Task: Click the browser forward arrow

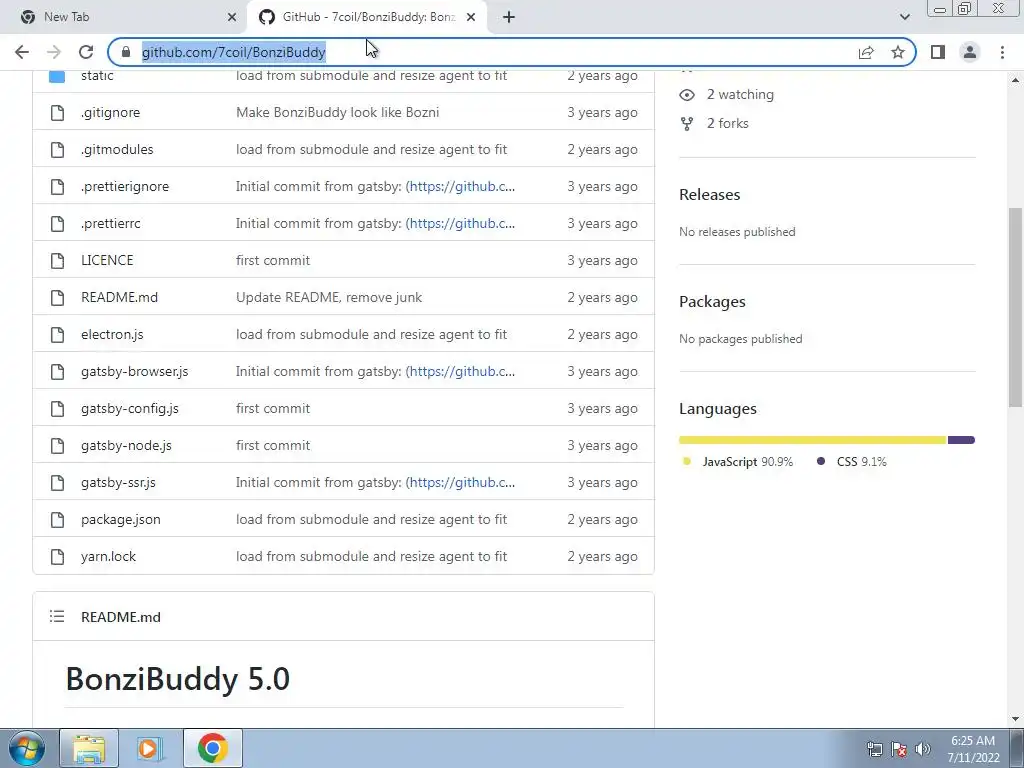Action: (54, 52)
